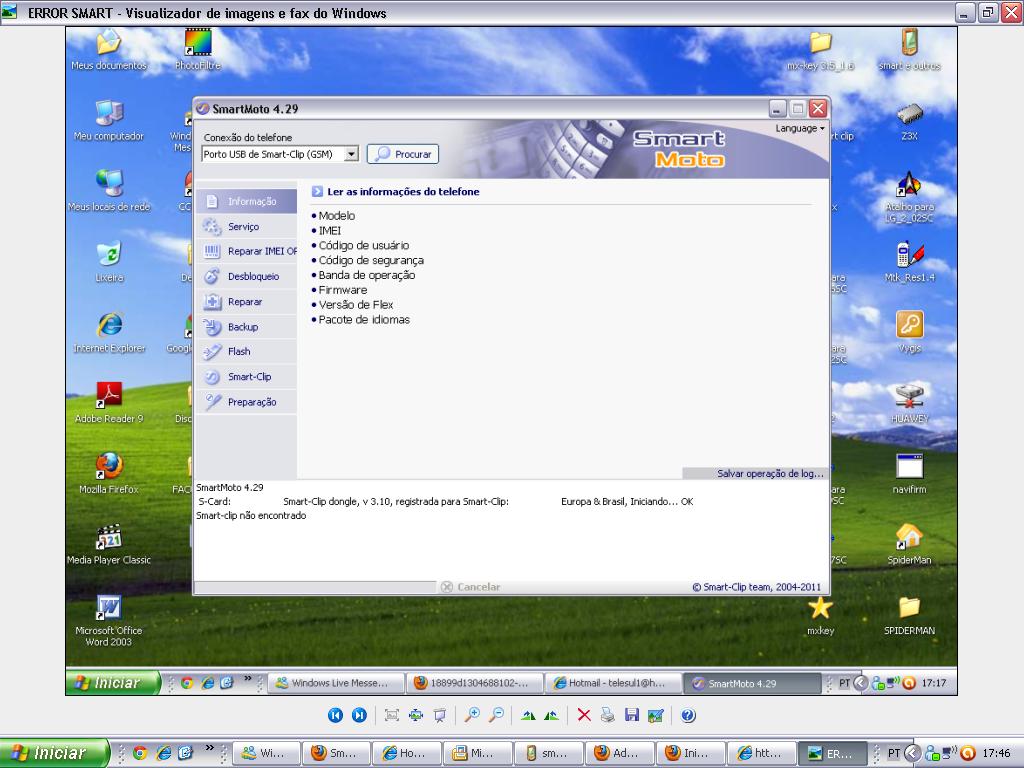The height and width of the screenshot is (768, 1024).
Task: Click the 'Hotmail - telesul1@h...' taskbar button
Action: click(613, 683)
